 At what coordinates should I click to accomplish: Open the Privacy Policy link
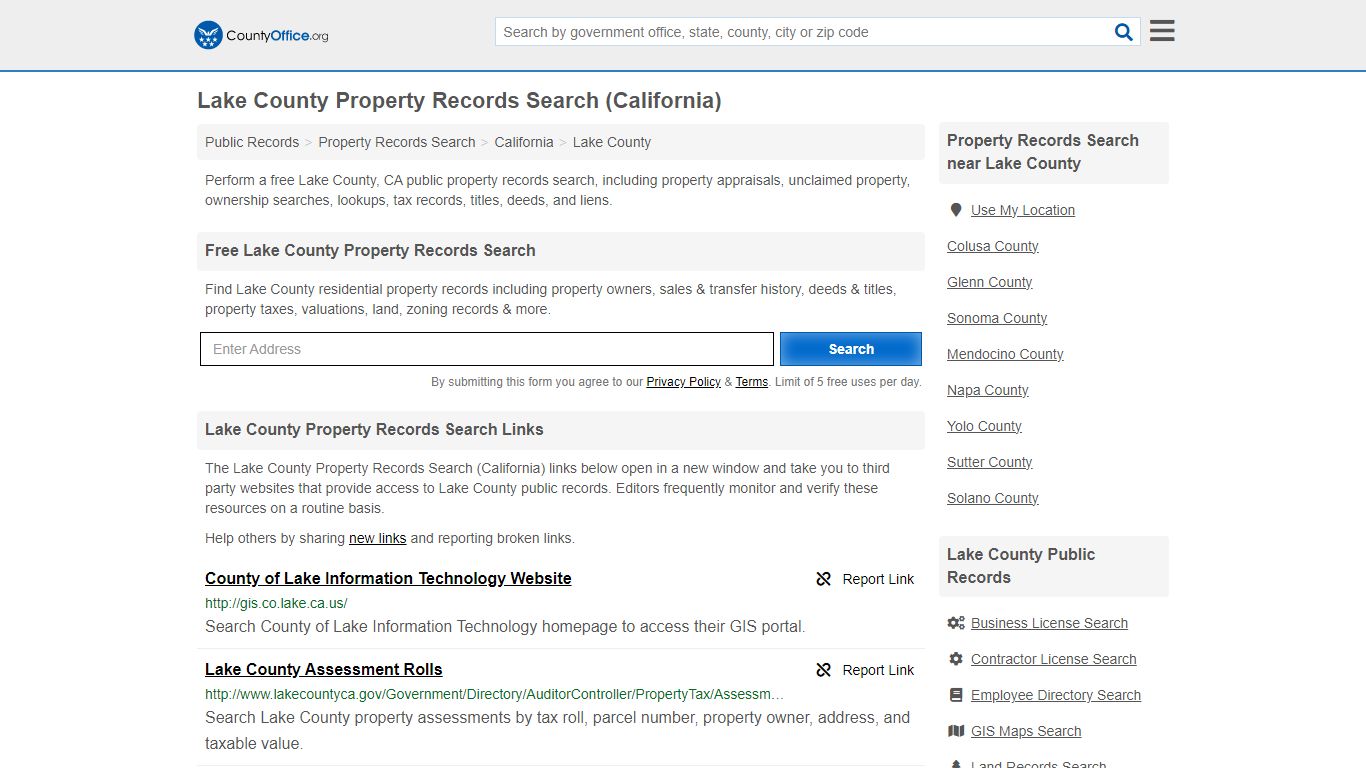point(684,382)
